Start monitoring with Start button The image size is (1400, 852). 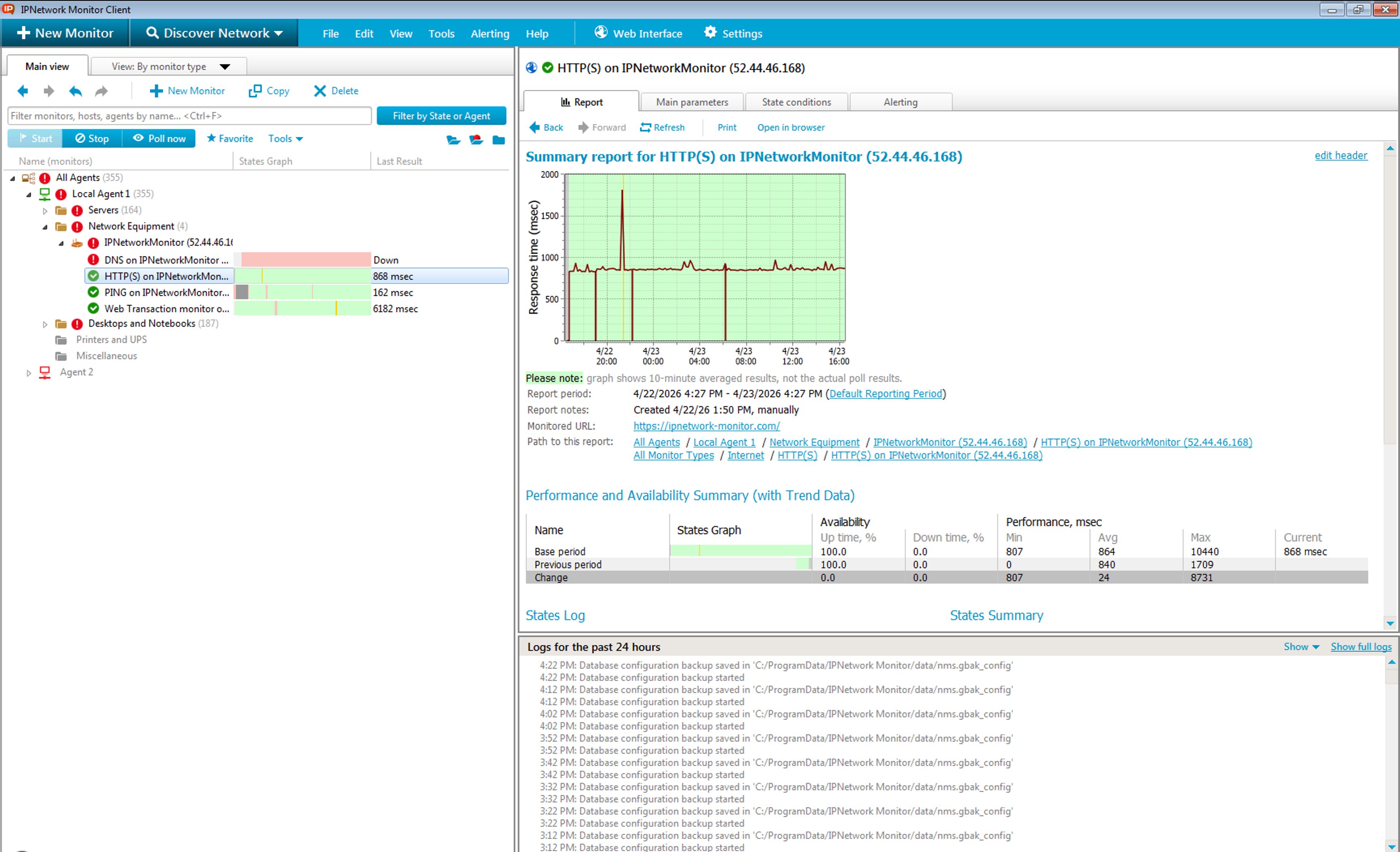[x=35, y=138]
